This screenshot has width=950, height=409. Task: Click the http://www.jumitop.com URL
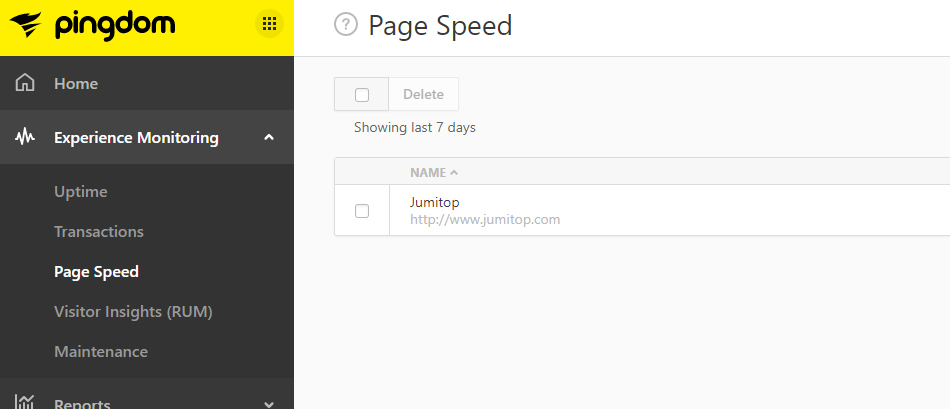tap(485, 219)
